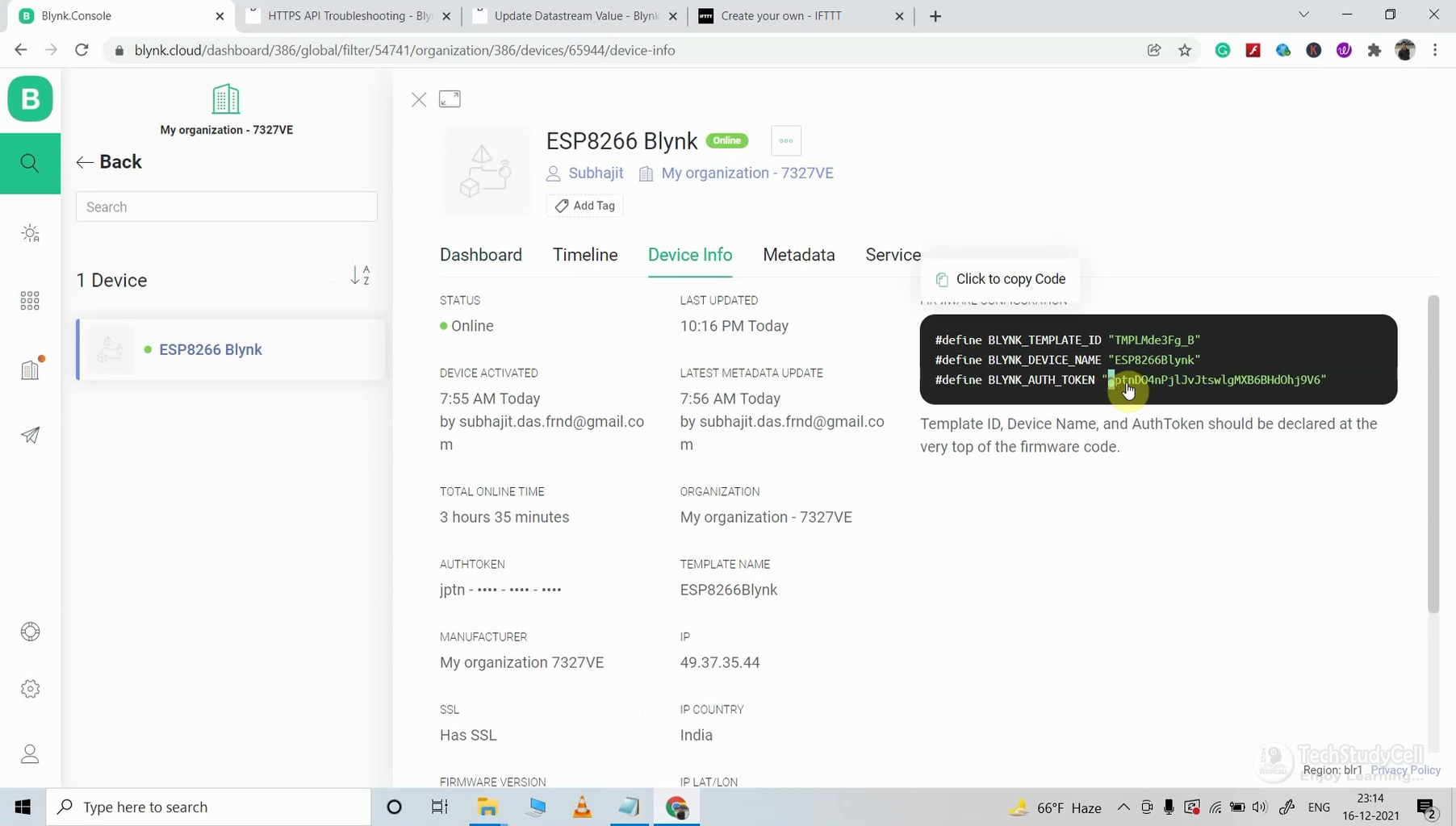Click to copy the firmware code
1456x826 pixels.
point(999,278)
